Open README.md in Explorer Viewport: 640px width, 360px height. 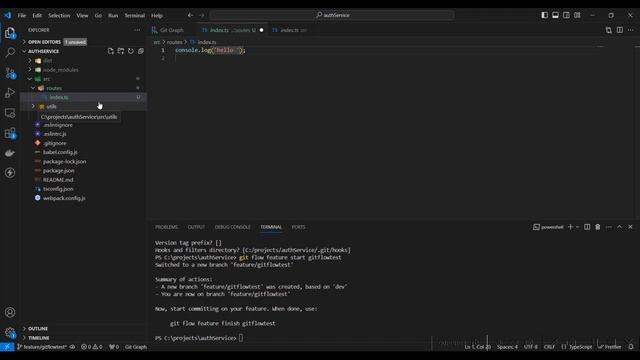click(58, 180)
